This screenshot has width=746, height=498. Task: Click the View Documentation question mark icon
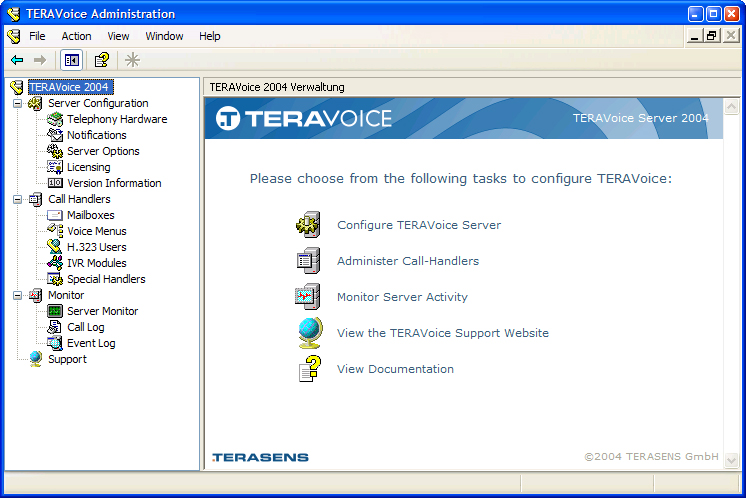[309, 369]
